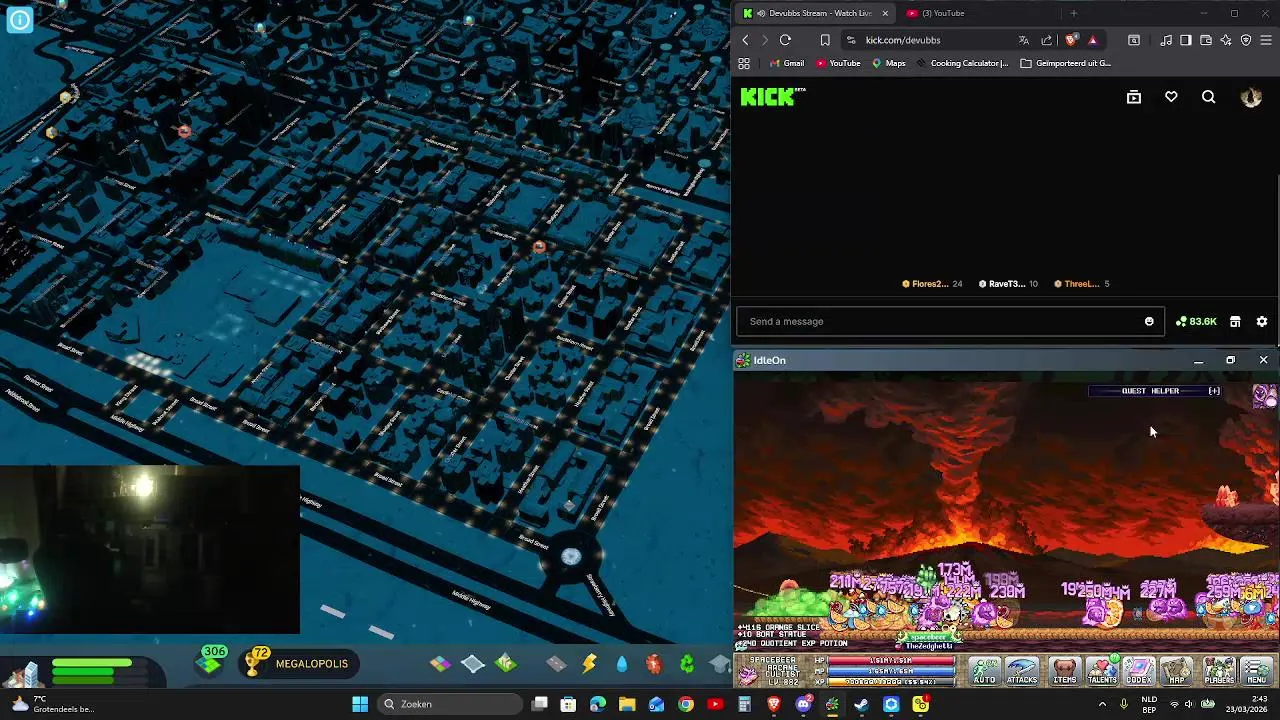Open the Kick profile avatar menu
This screenshot has height=720, width=1280.
1251,97
